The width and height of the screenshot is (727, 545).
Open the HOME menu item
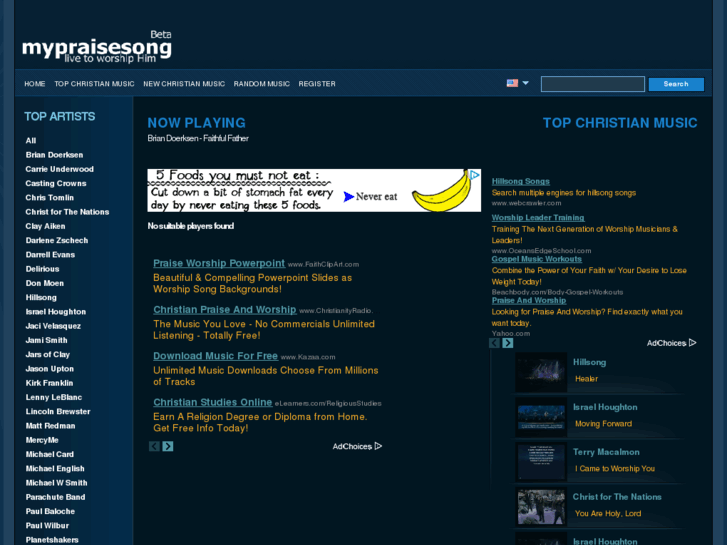(x=35, y=84)
